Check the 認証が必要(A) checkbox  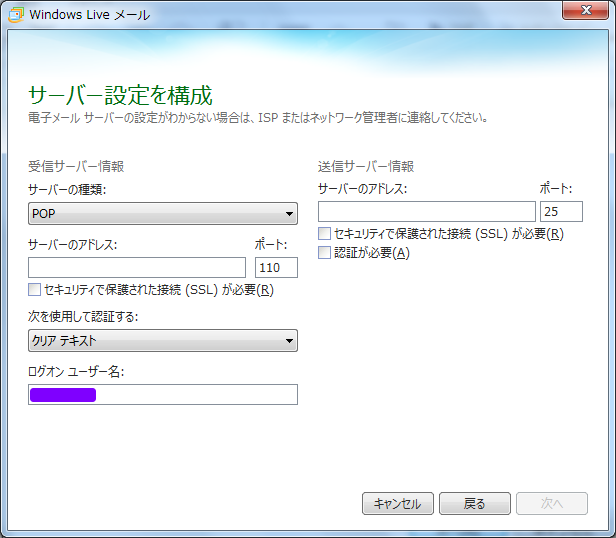324,253
